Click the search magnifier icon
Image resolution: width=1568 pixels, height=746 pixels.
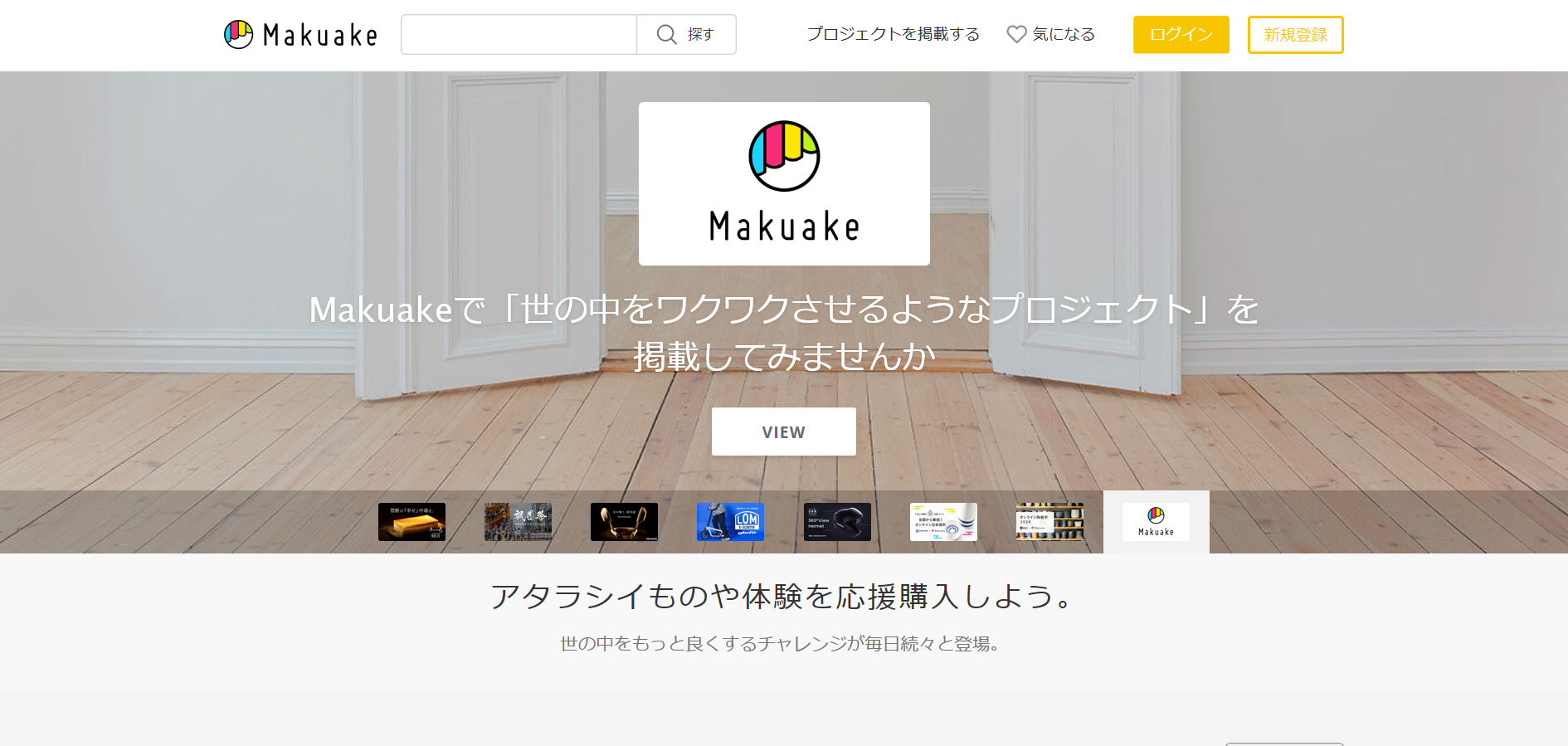[667, 34]
